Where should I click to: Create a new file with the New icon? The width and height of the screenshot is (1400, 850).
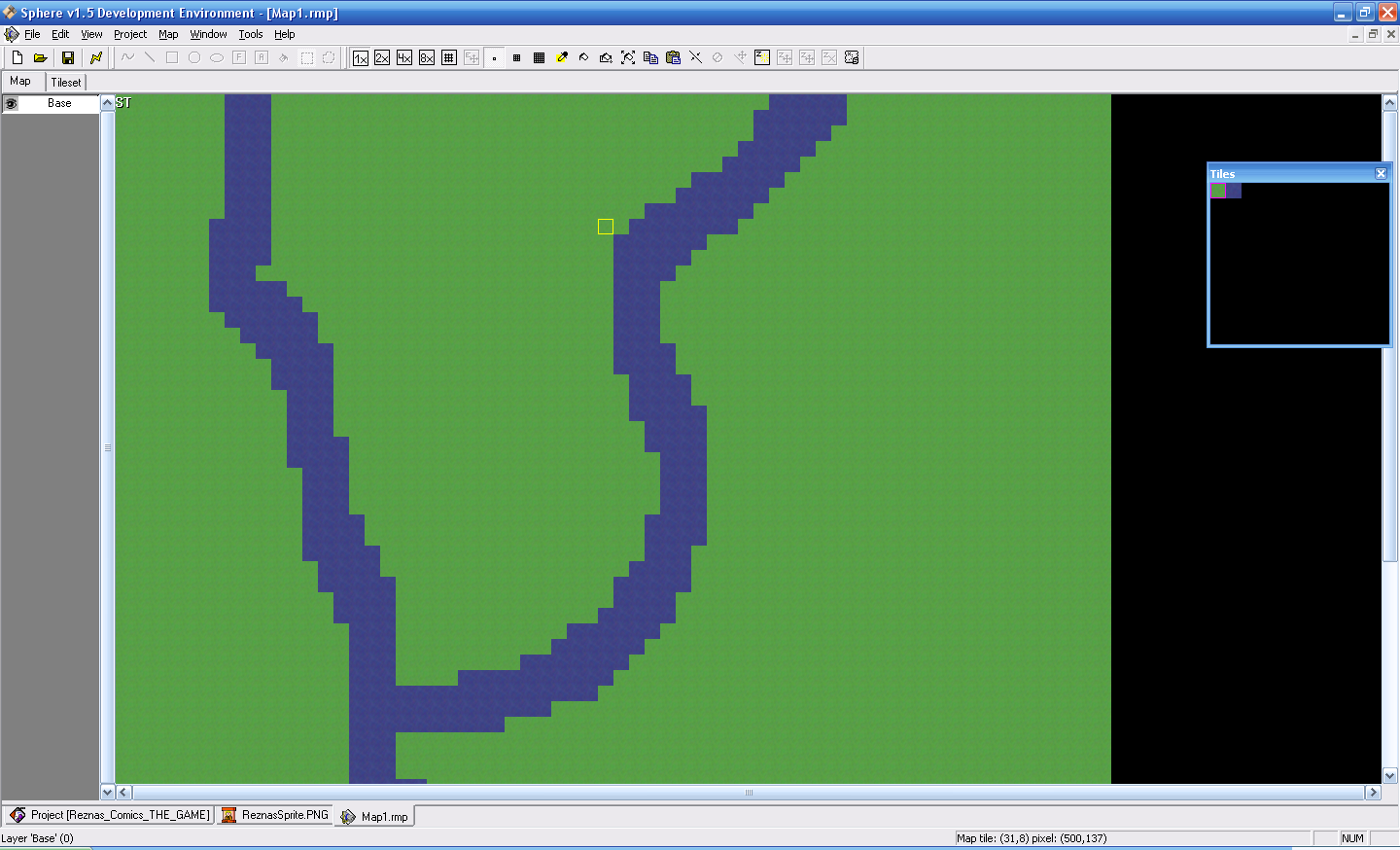point(17,57)
